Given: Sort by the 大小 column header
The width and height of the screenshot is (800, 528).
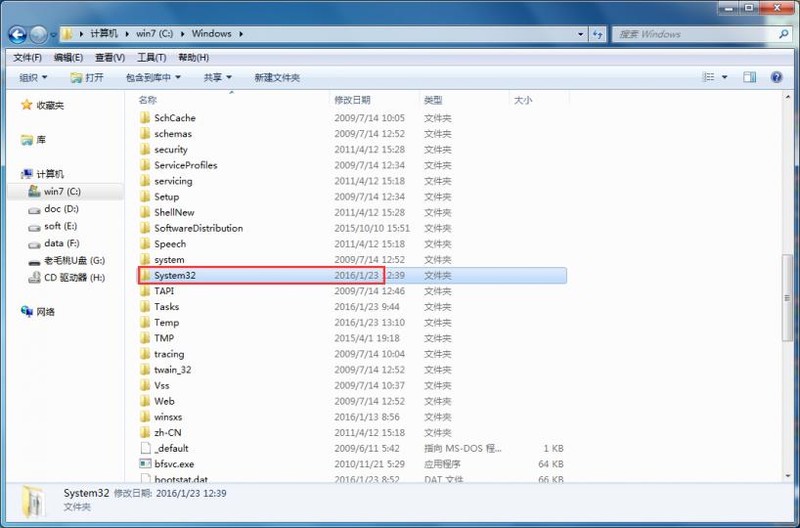Looking at the screenshot, I should [523, 100].
